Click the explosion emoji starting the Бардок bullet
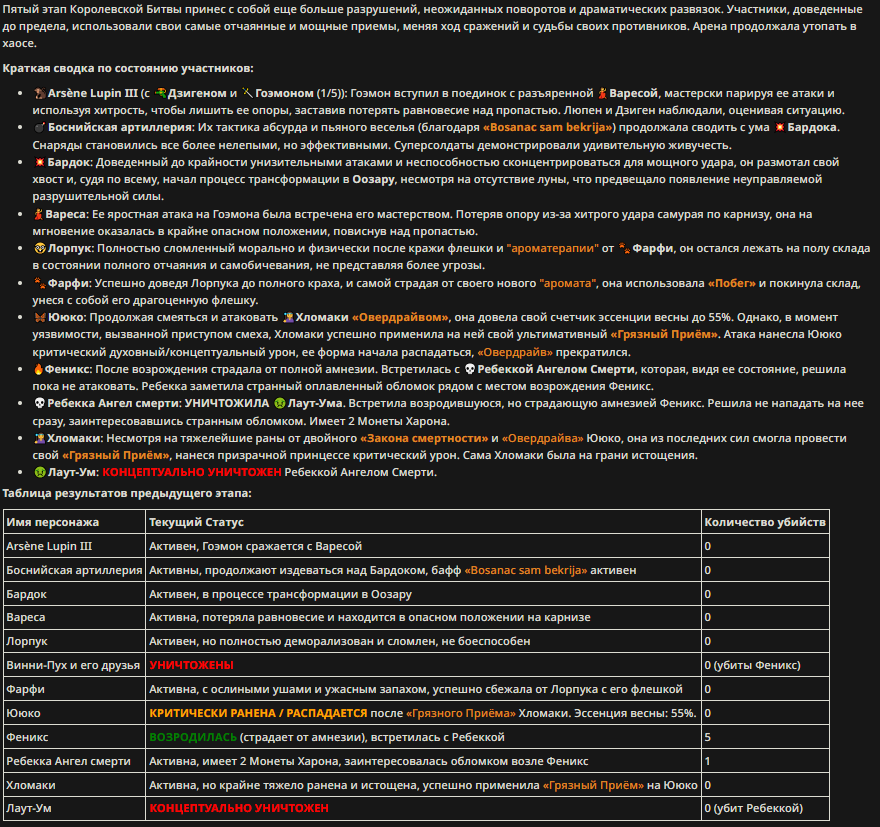 pos(39,162)
